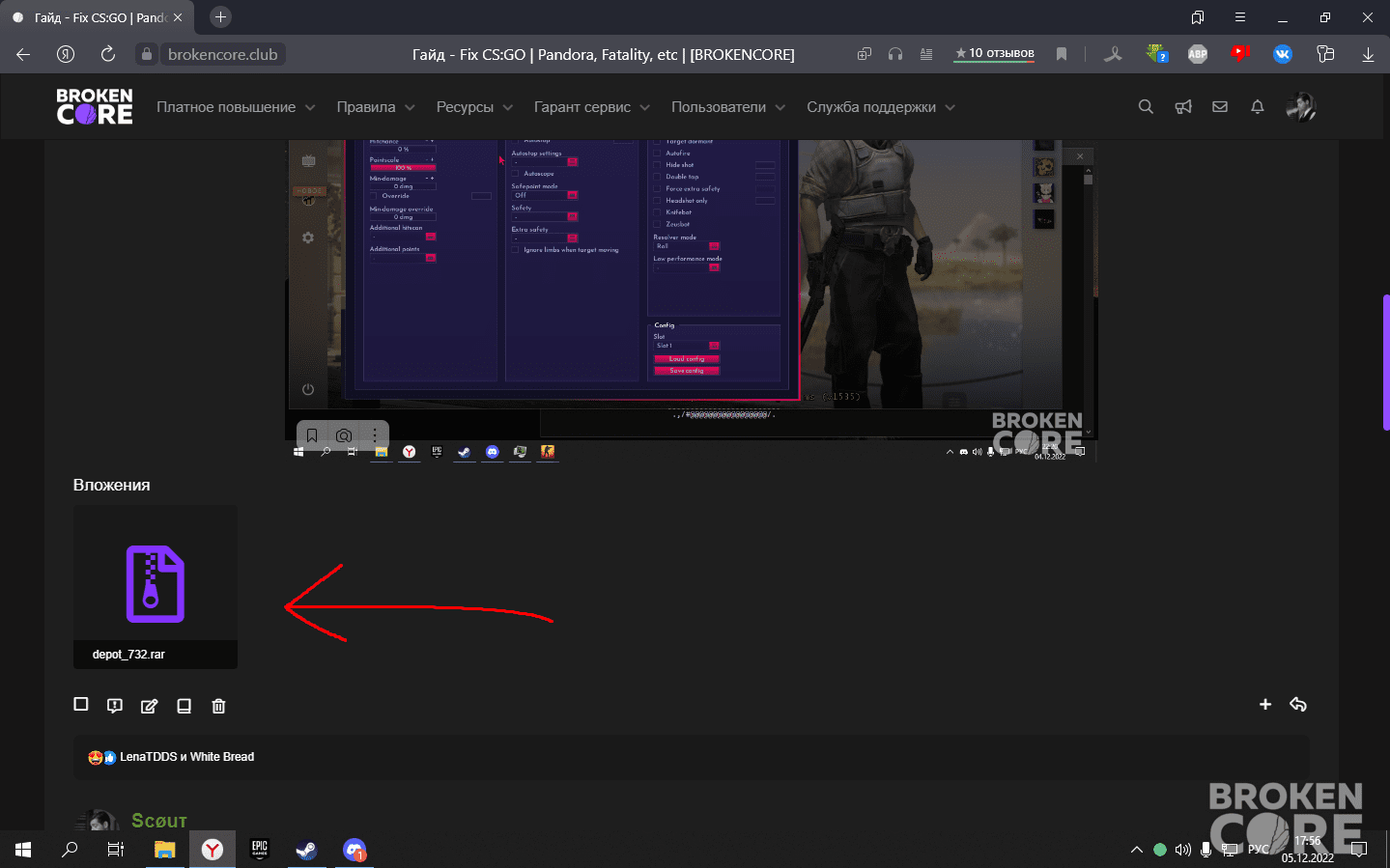Open browser downloads arrow icon

[x=1368, y=54]
